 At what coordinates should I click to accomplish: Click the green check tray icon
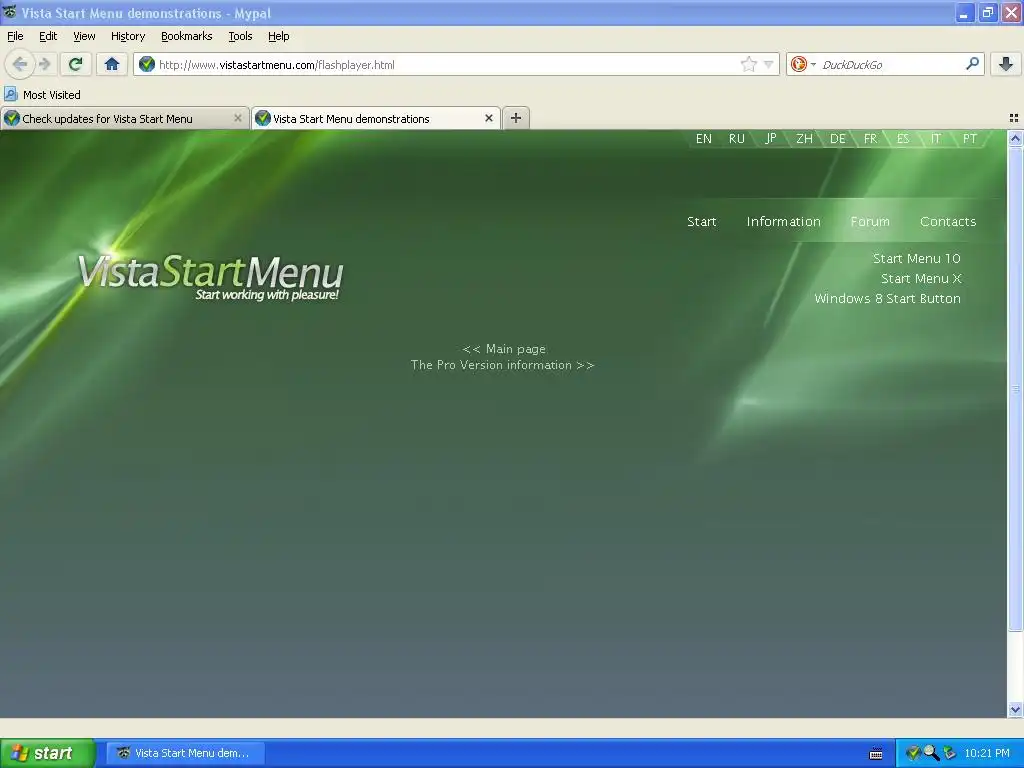tap(913, 753)
